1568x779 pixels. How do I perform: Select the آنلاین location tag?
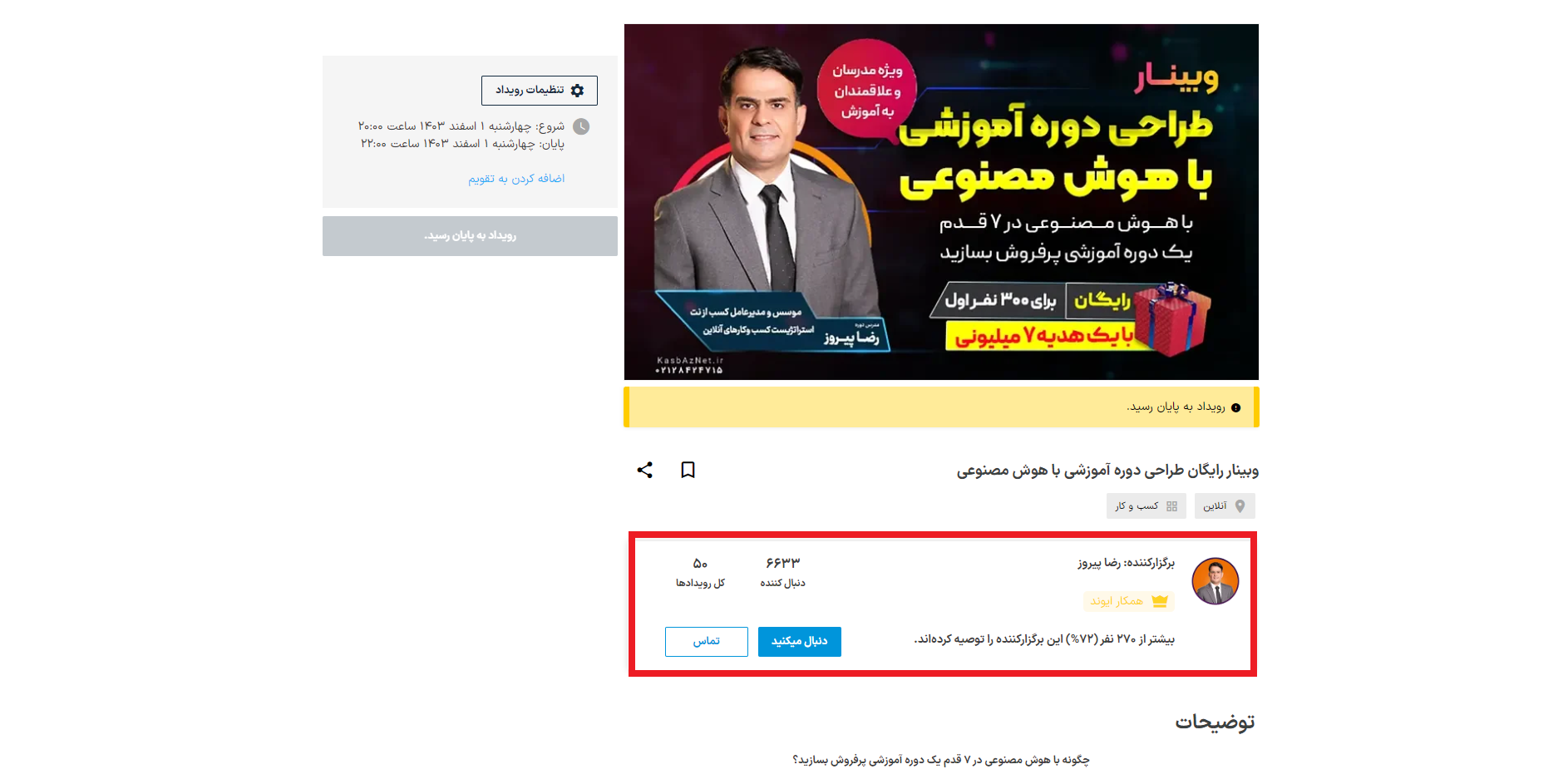[1225, 506]
